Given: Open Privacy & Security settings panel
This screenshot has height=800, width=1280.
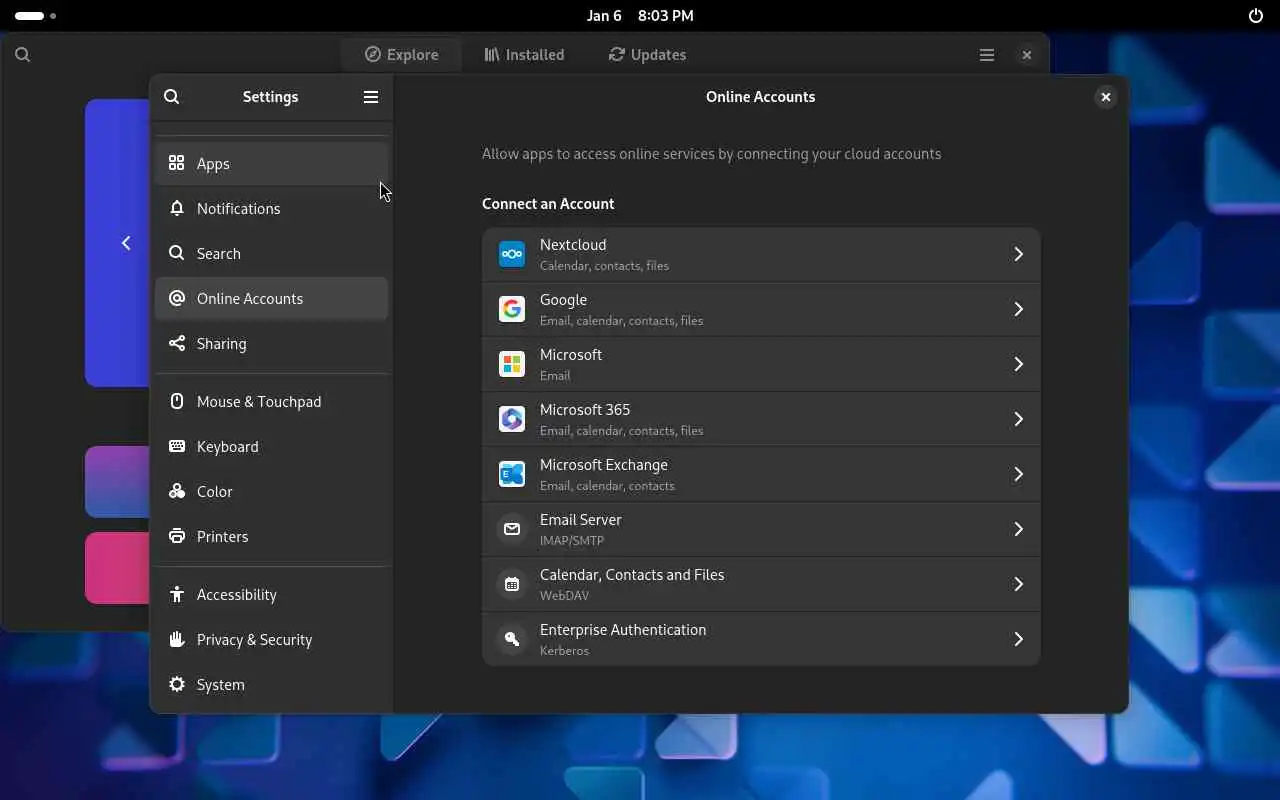Looking at the screenshot, I should click(x=271, y=639).
